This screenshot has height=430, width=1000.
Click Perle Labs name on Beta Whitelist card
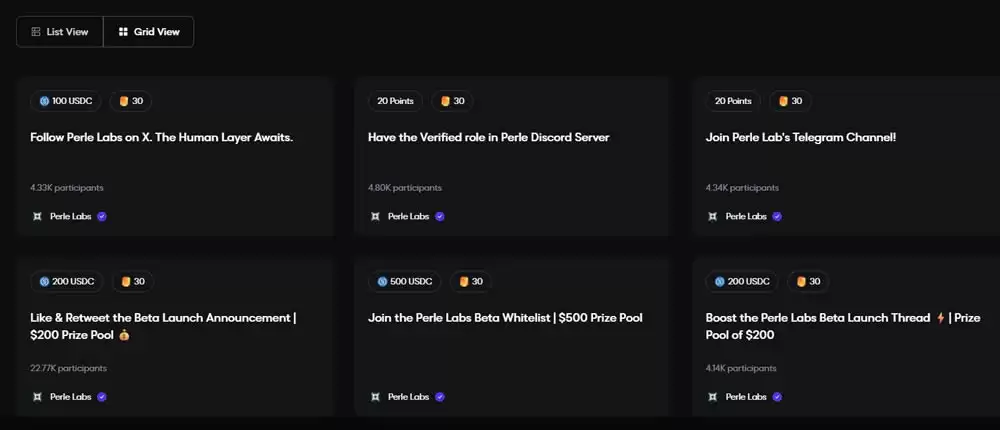click(x=408, y=397)
